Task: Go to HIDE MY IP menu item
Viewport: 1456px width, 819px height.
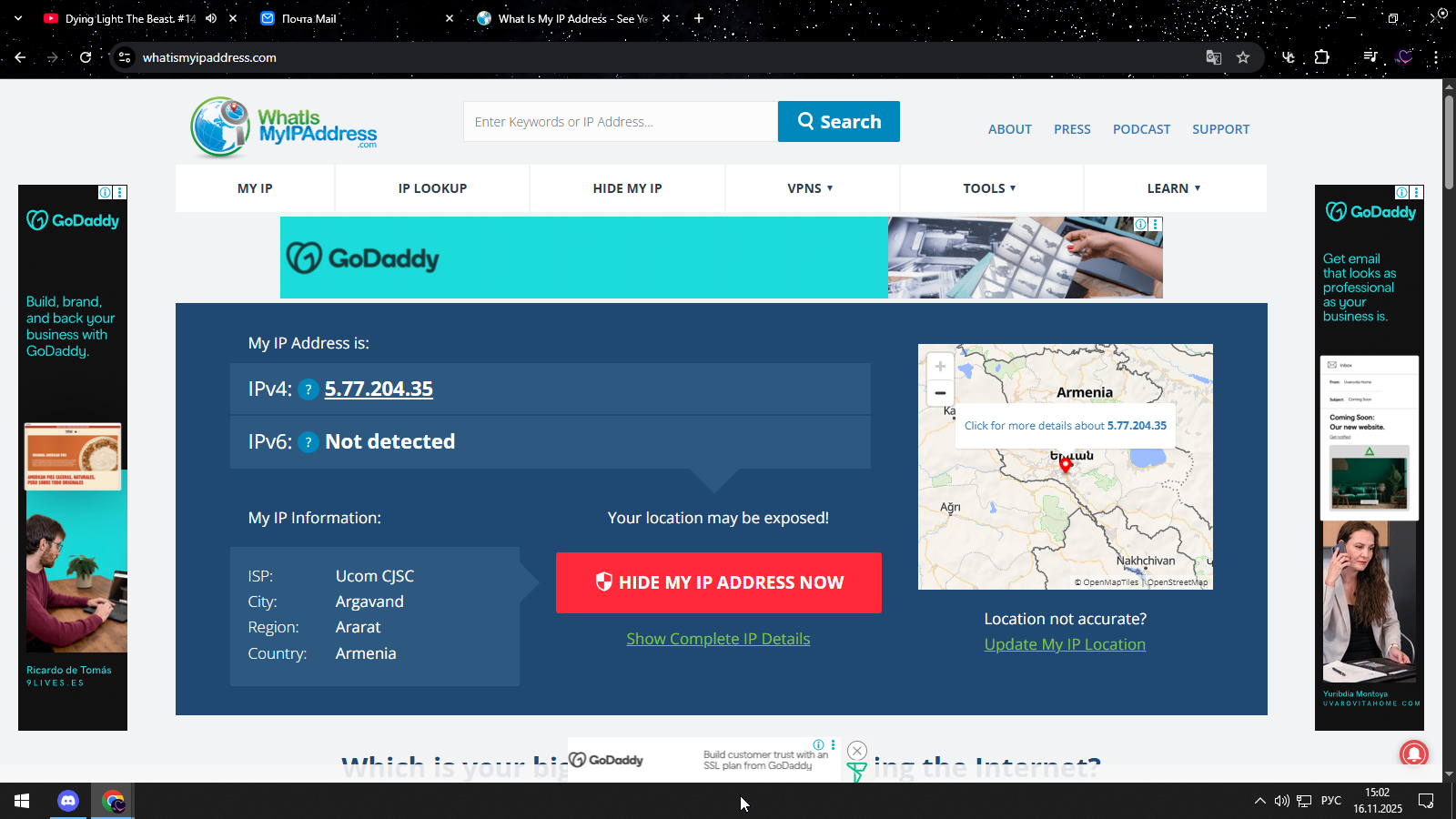Action: click(627, 188)
